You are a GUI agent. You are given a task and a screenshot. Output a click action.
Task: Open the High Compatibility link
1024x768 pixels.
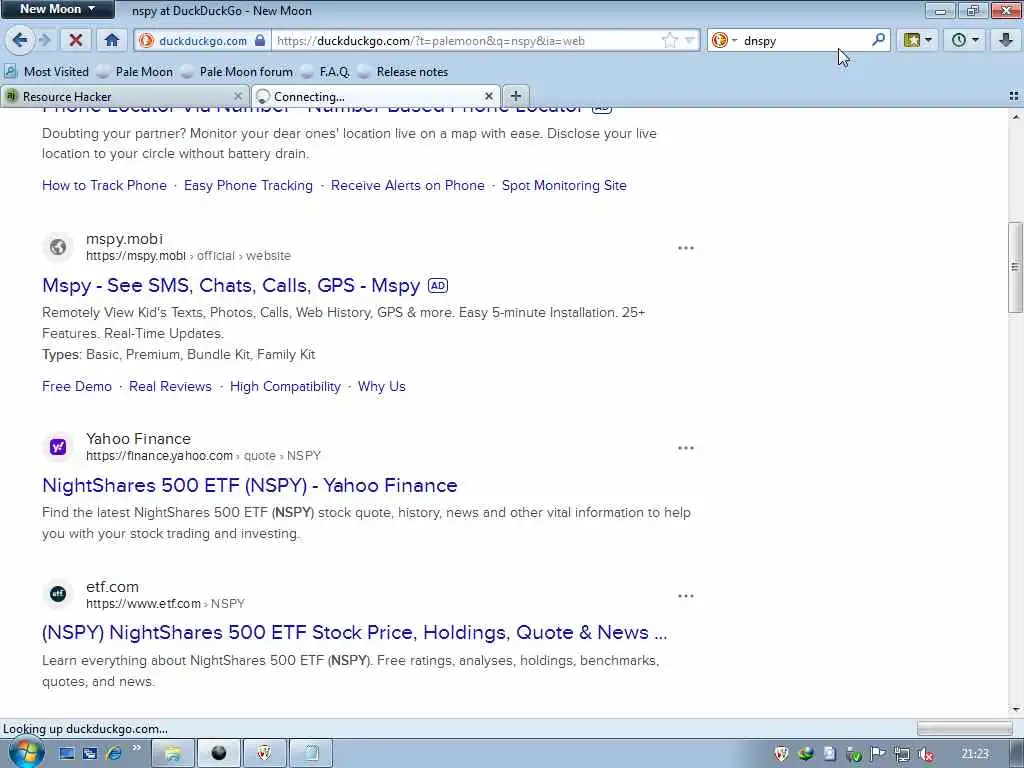click(285, 387)
